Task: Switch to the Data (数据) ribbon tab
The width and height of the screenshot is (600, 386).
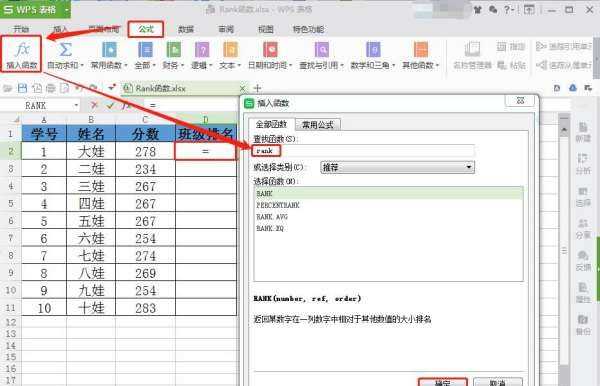Action: [186, 29]
